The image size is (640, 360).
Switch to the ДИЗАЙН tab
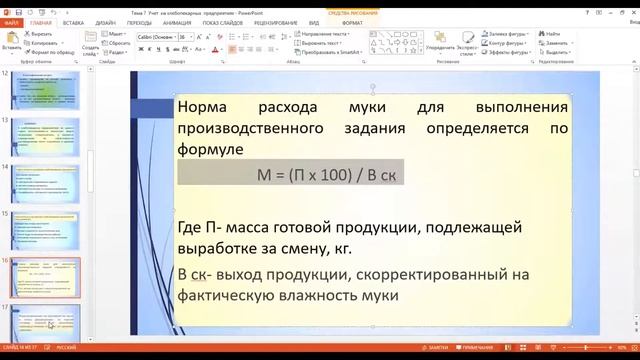pyautogui.click(x=105, y=23)
